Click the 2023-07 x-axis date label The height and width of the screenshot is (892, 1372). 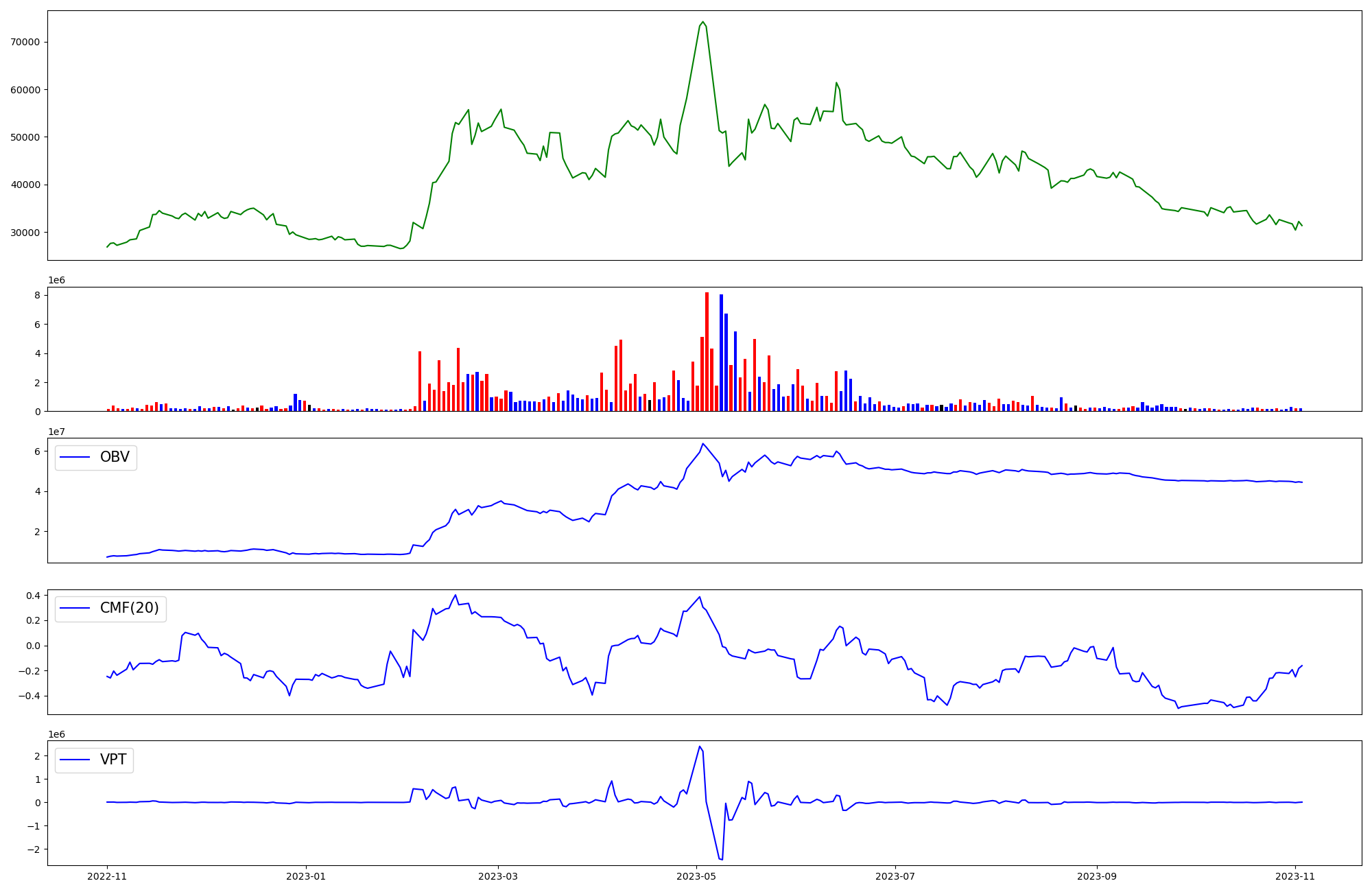[895, 876]
